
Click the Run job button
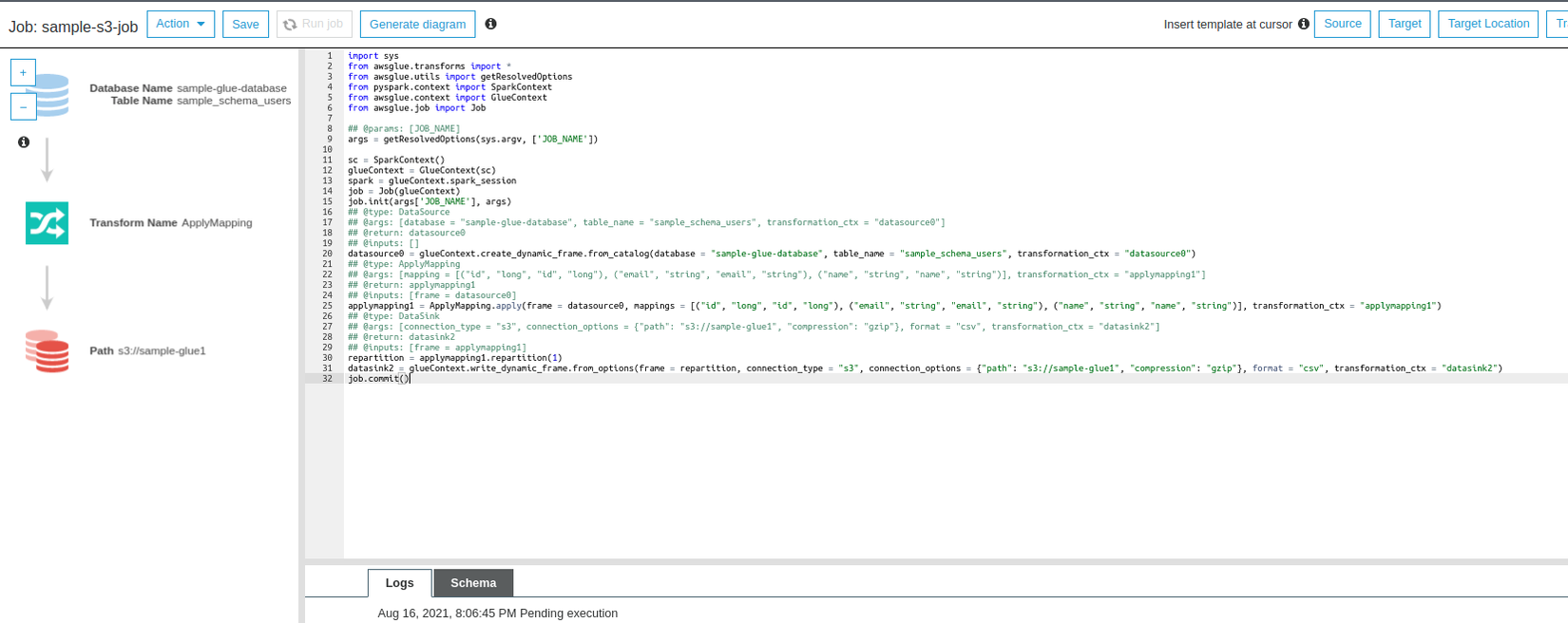314,24
